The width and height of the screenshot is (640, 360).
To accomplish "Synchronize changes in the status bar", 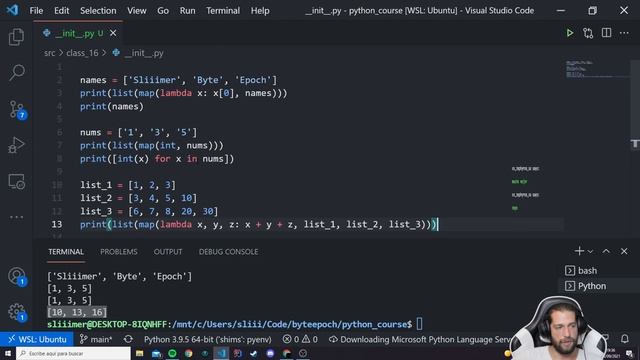I will coord(128,339).
